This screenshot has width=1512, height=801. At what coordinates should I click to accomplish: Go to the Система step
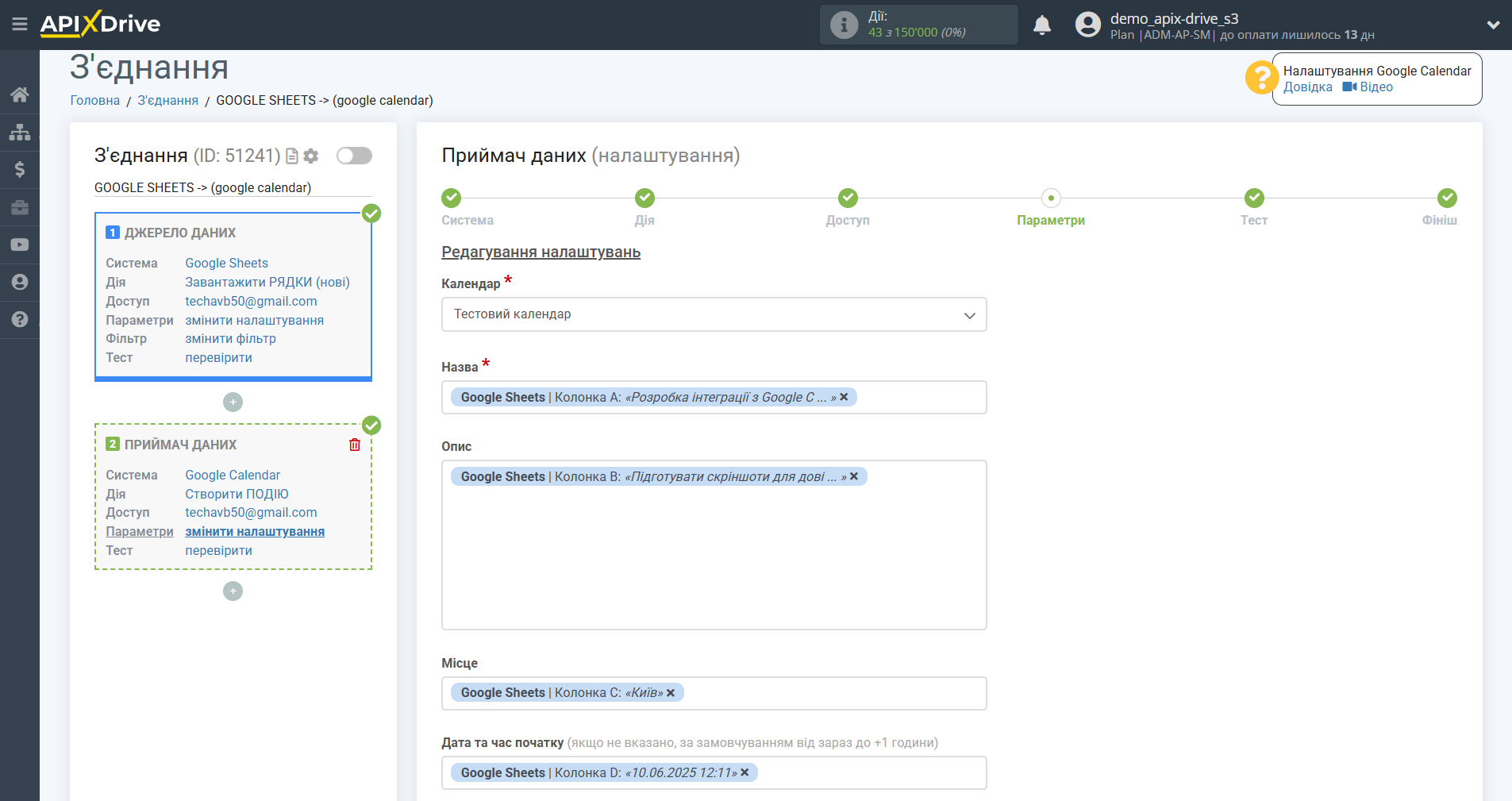452,198
